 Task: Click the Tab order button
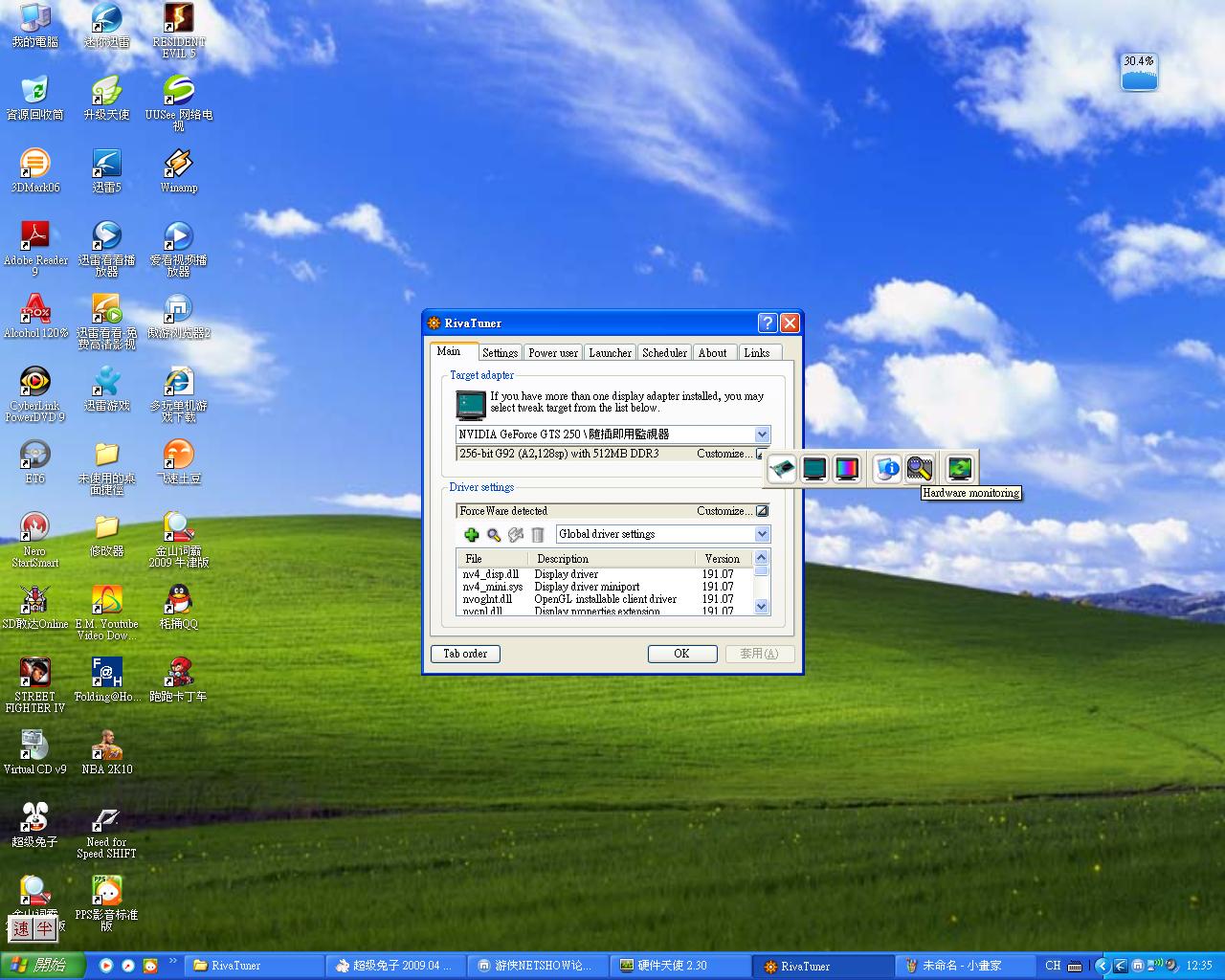(x=465, y=654)
